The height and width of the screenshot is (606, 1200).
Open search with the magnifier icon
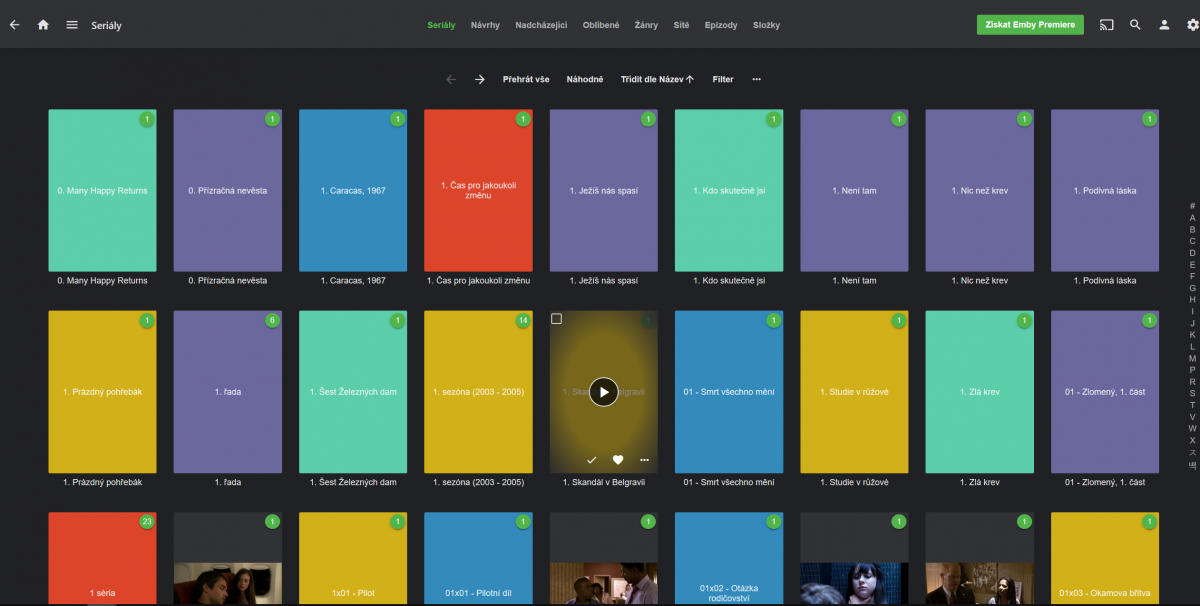coord(1135,25)
